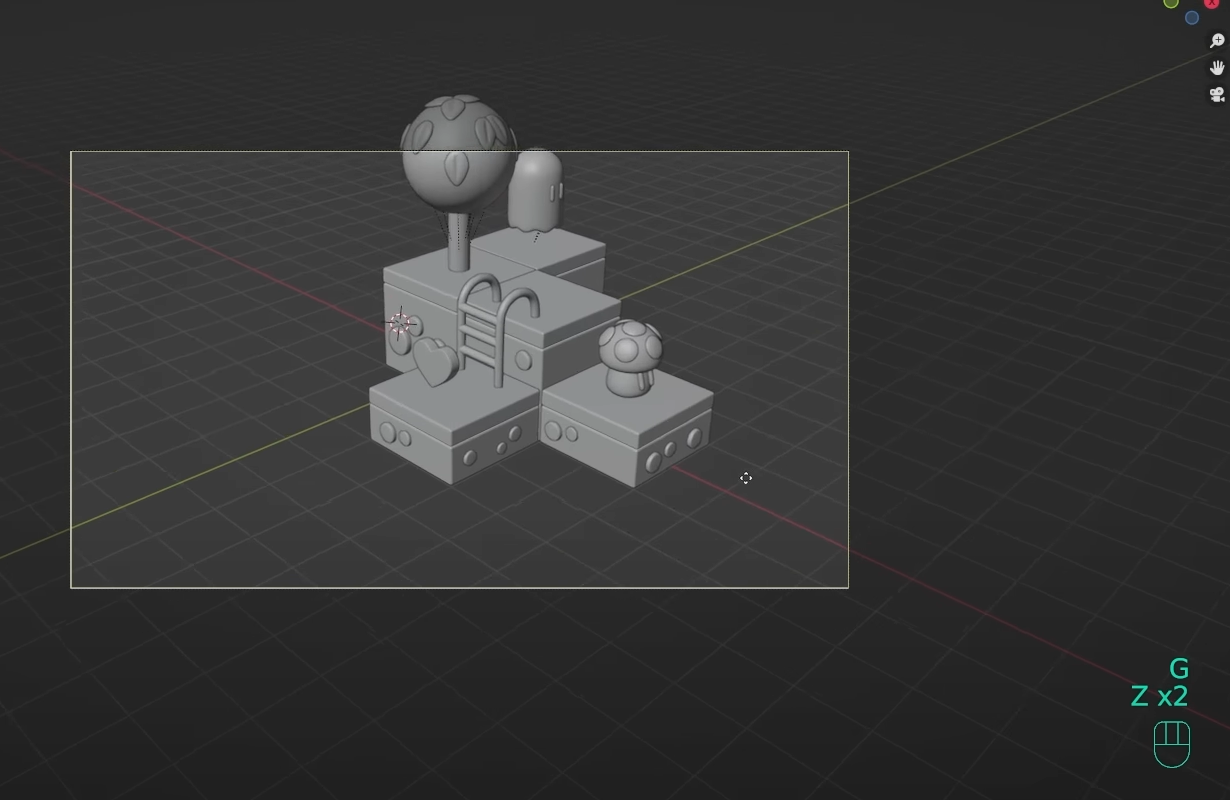Screen dimensions: 1230x800
Task: Click the pan hand viewport icon
Action: click(x=1217, y=68)
